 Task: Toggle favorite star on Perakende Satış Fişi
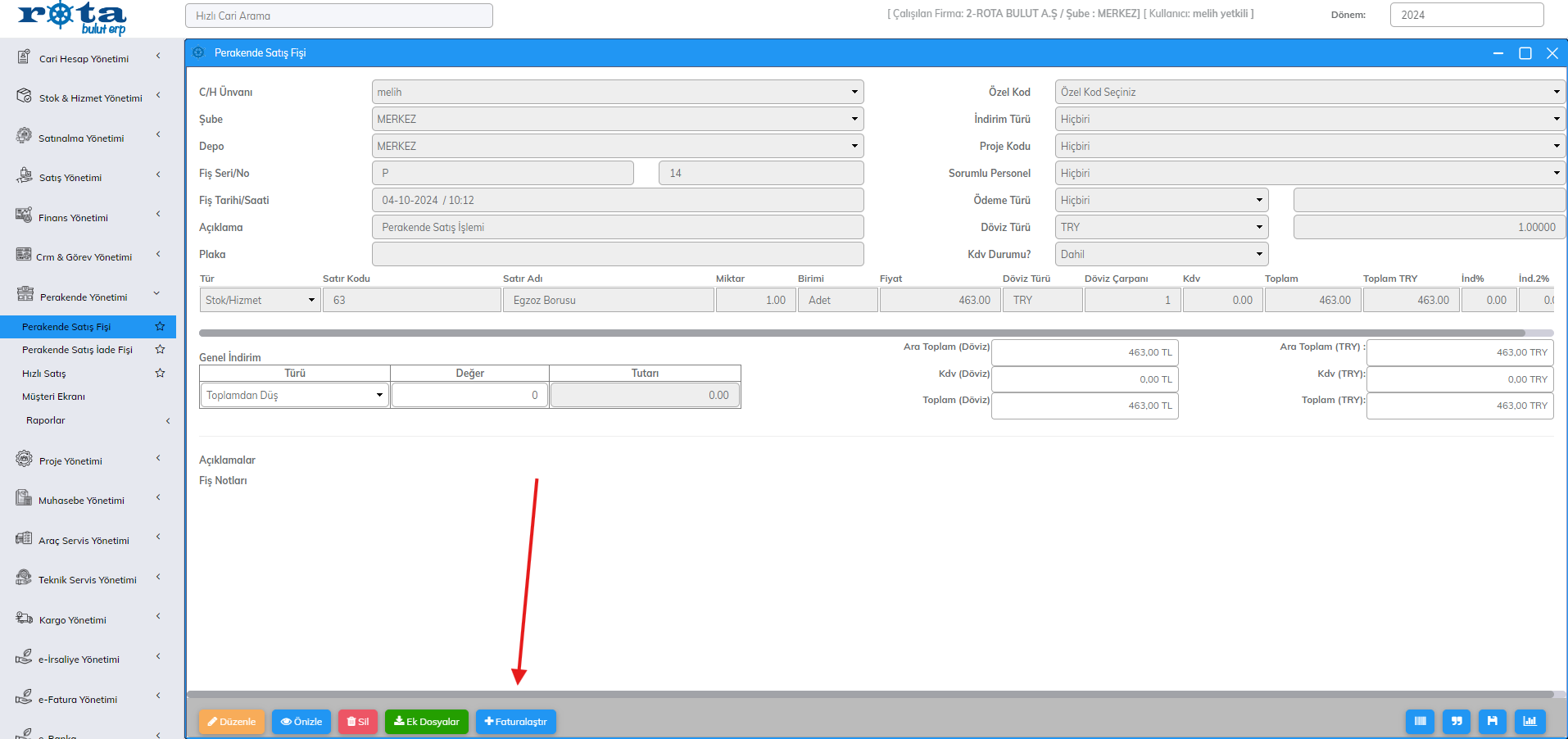160,326
